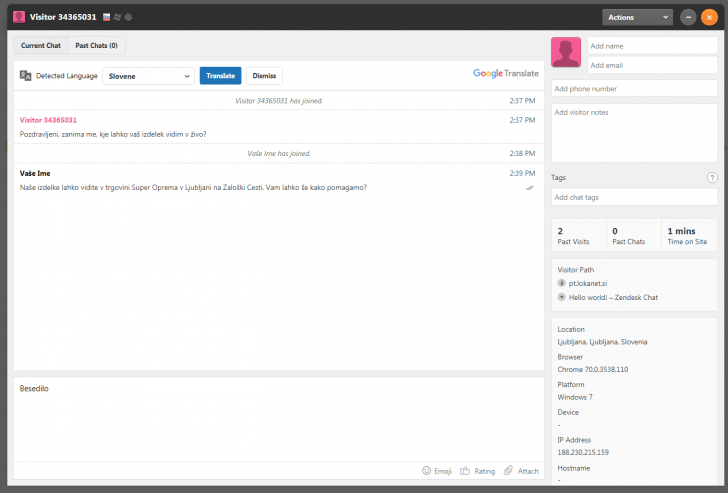Image resolution: width=728 pixels, height=493 pixels.
Task: Click the Visitor 34365031 title bar name
Action: [x=63, y=17]
